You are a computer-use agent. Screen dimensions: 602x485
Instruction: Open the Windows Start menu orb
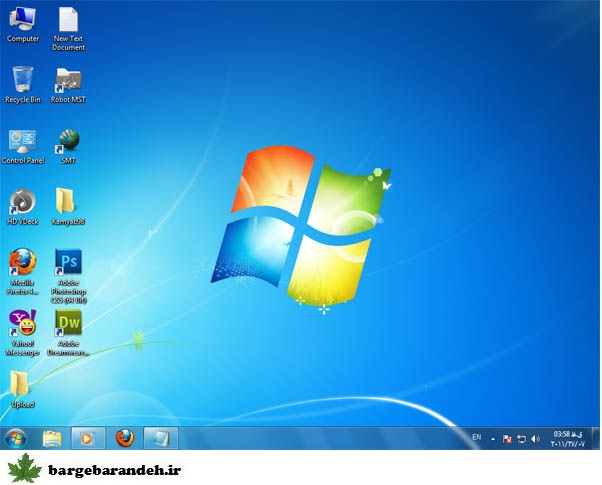16,438
